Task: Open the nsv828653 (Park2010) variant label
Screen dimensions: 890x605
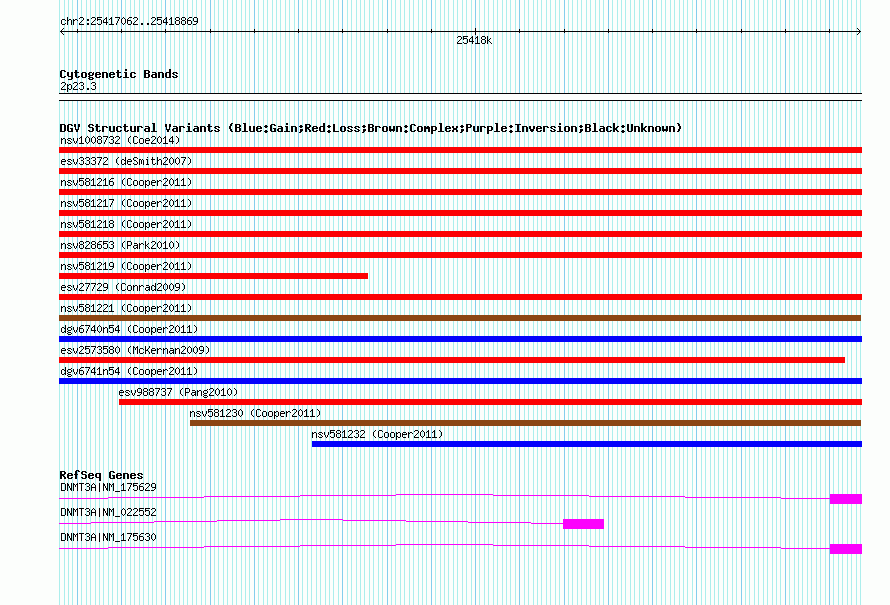Action: [120, 245]
